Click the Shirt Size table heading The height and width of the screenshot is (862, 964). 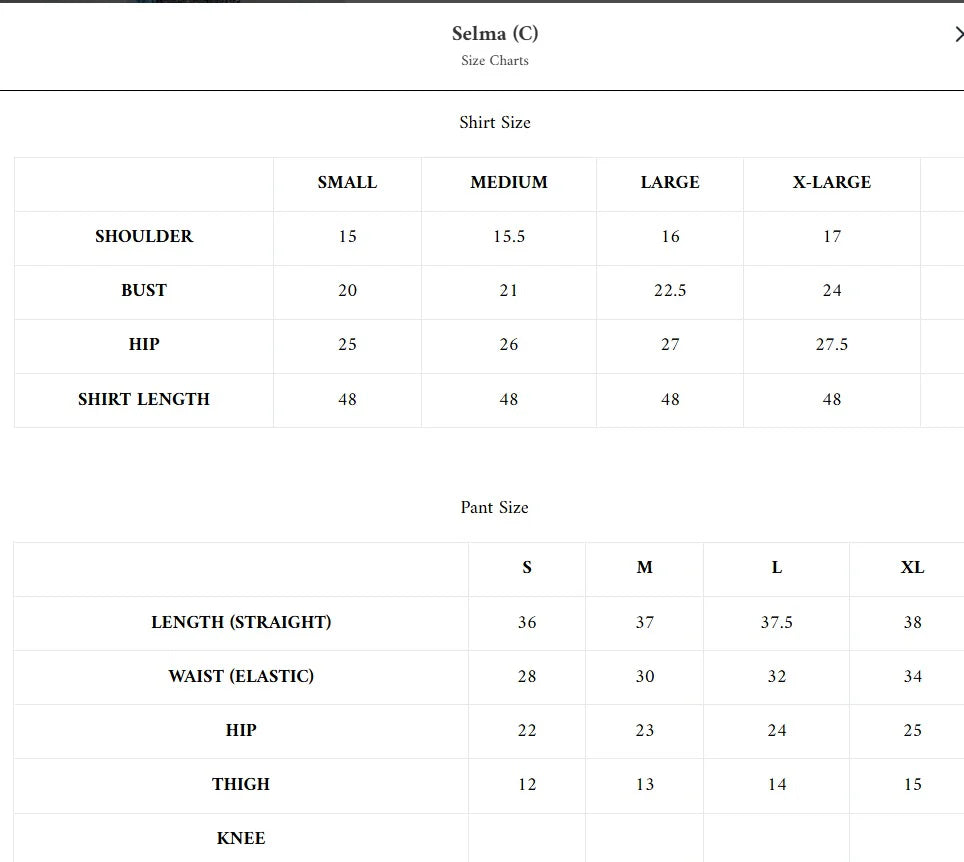click(x=495, y=122)
